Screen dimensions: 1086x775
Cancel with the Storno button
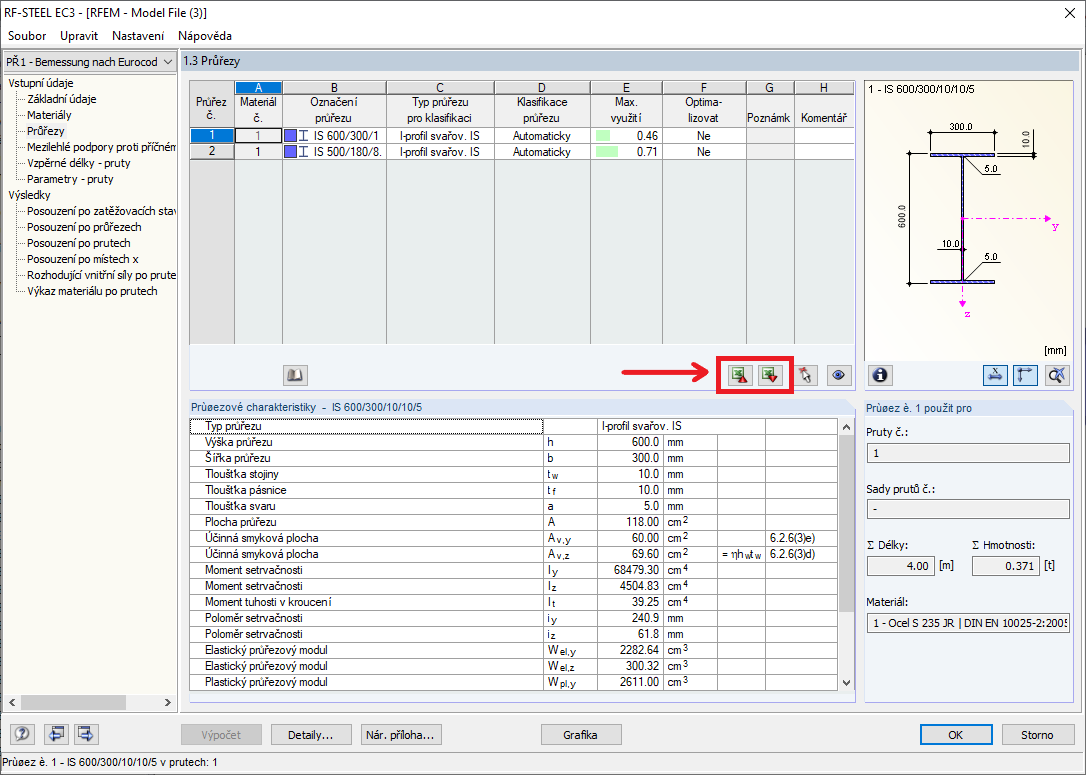pyautogui.click(x=1037, y=735)
